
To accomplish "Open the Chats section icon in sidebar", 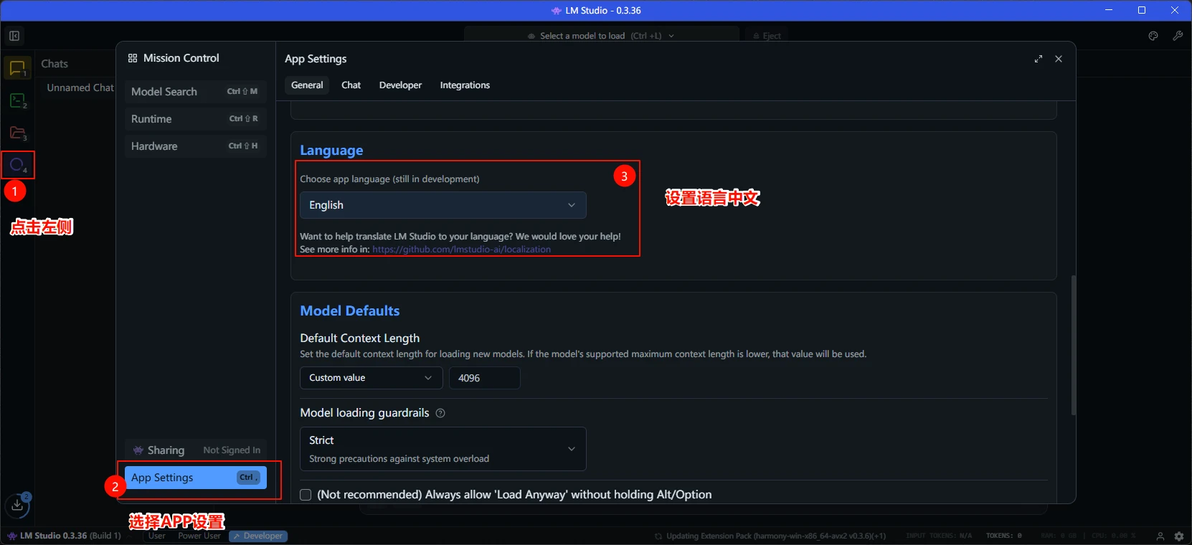I will point(17,69).
